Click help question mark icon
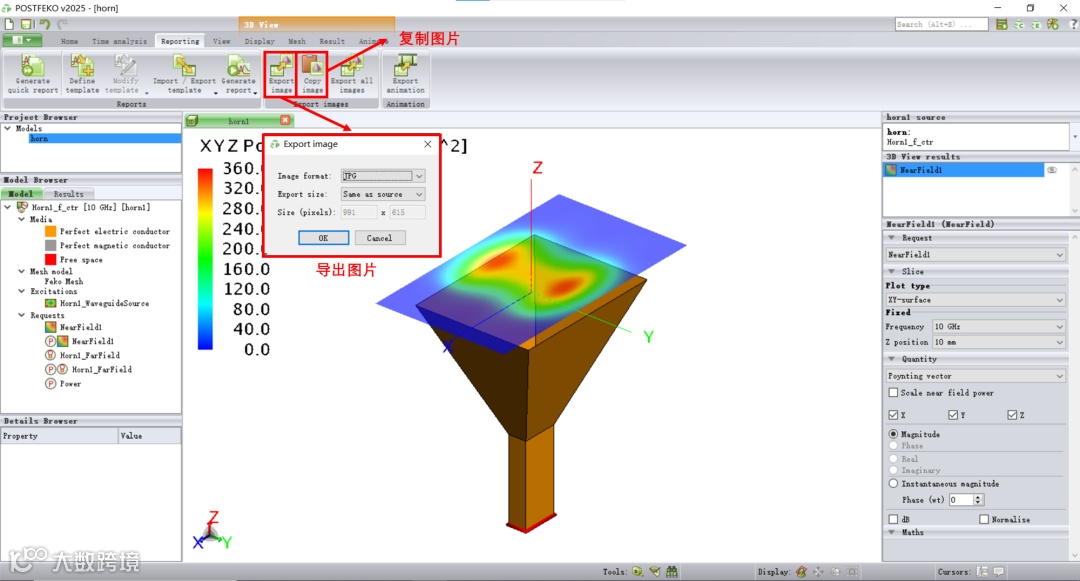Image resolution: width=1080 pixels, height=581 pixels. pyautogui.click(x=1072, y=24)
